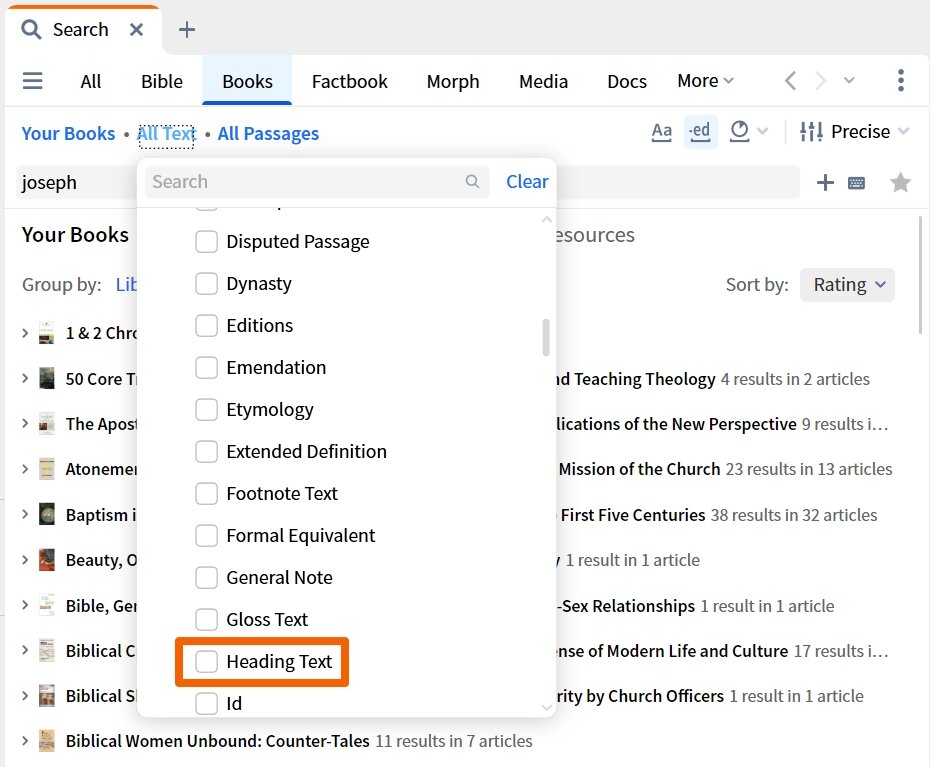Viewport: 930px width, 767px height.
Task: Check Formal Equivalent field
Action: click(x=206, y=536)
